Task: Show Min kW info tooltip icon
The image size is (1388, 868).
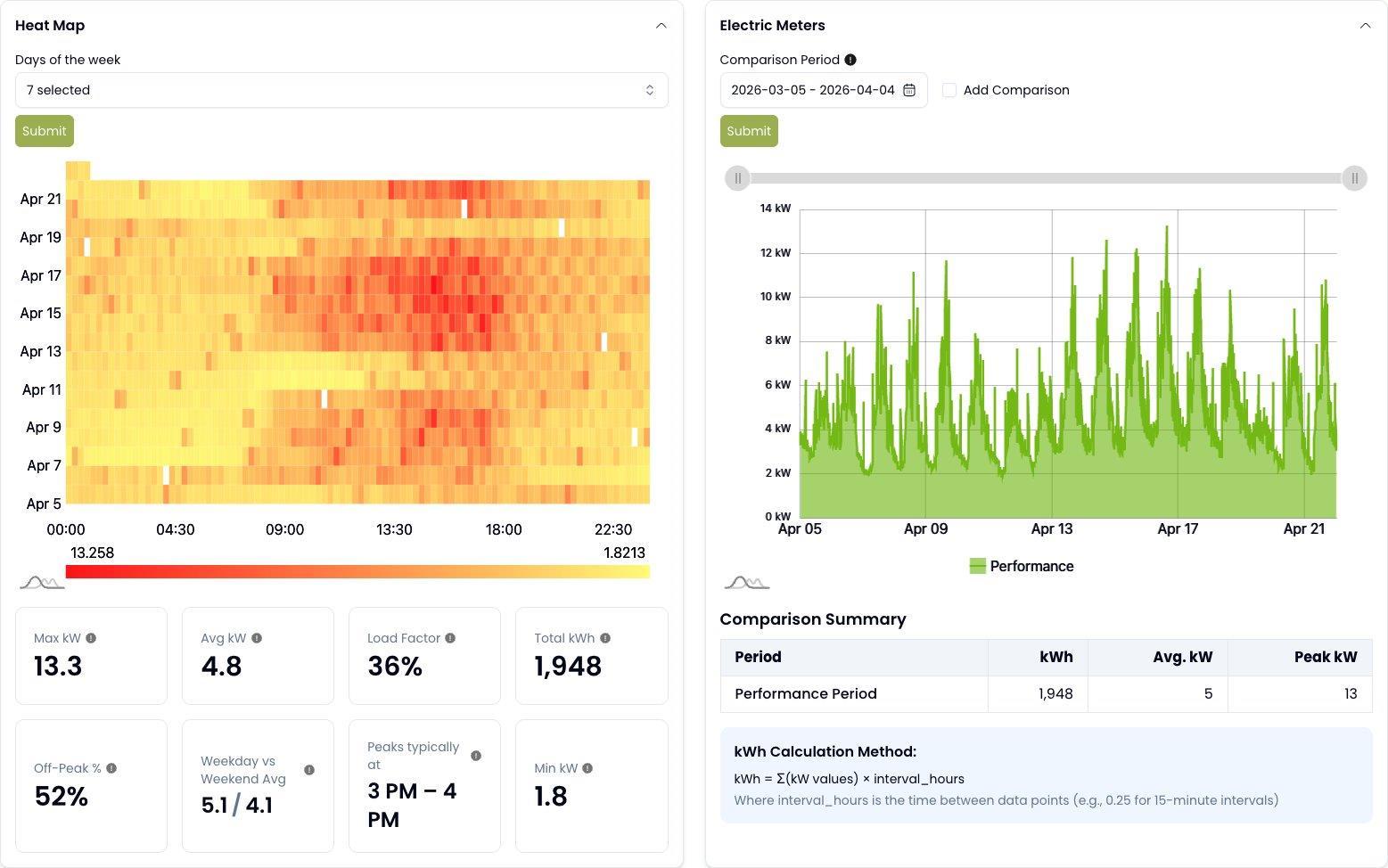Action: (x=587, y=768)
